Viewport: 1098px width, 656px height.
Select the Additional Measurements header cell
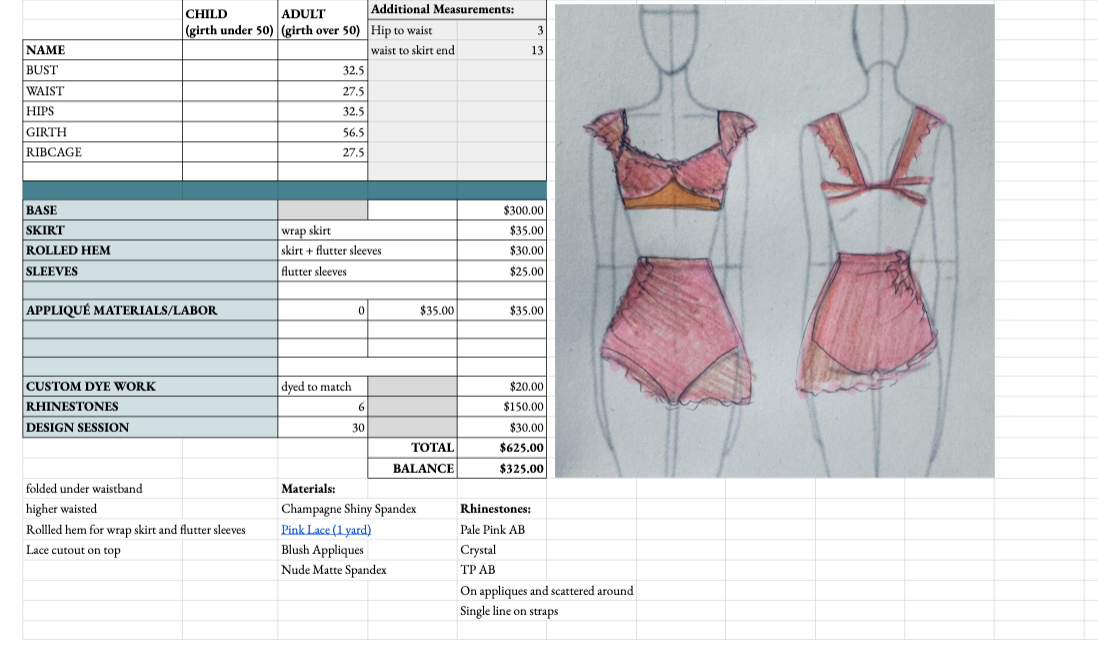coord(457,10)
